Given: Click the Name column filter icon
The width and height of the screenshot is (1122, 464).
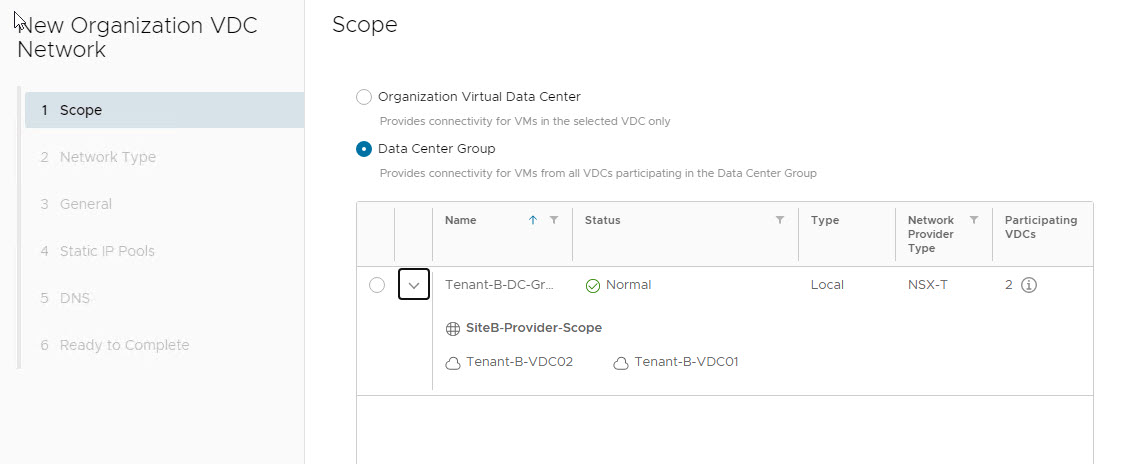Looking at the screenshot, I should point(554,220).
